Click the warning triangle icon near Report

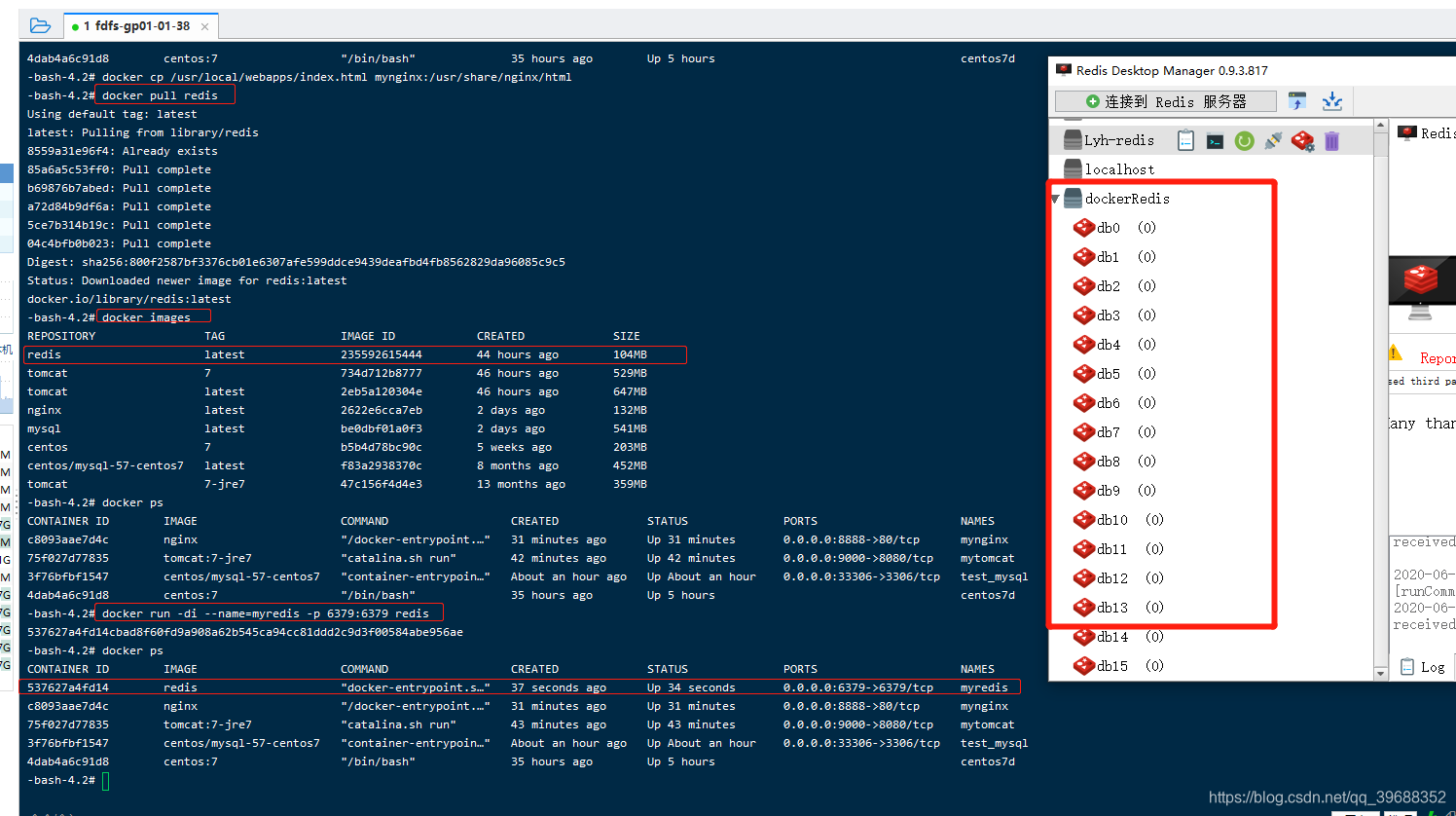[1394, 352]
